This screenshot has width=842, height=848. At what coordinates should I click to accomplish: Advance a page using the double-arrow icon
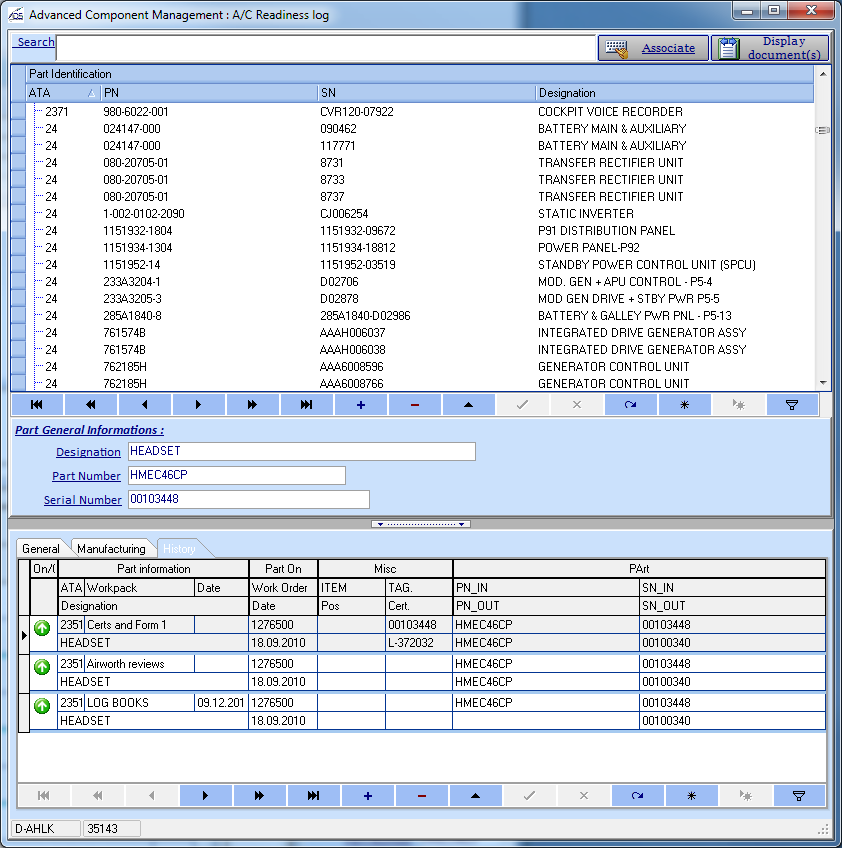(x=252, y=404)
